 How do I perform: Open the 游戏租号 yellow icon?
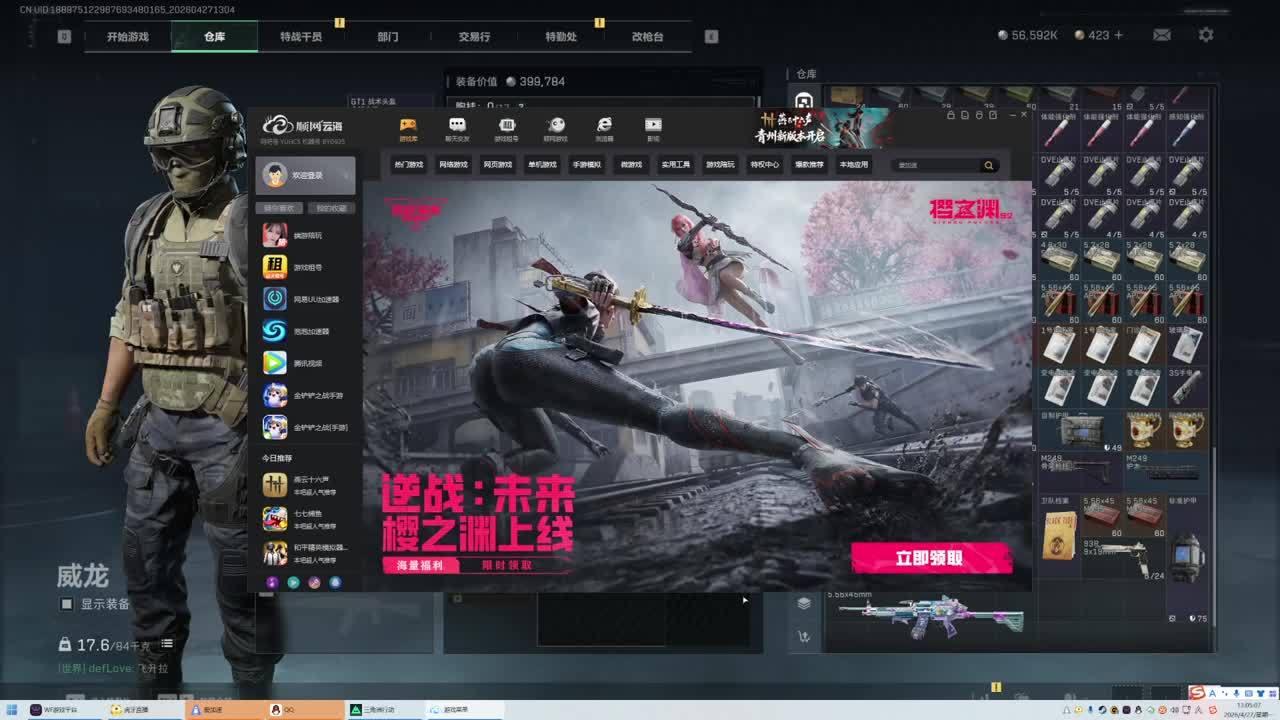[274, 267]
